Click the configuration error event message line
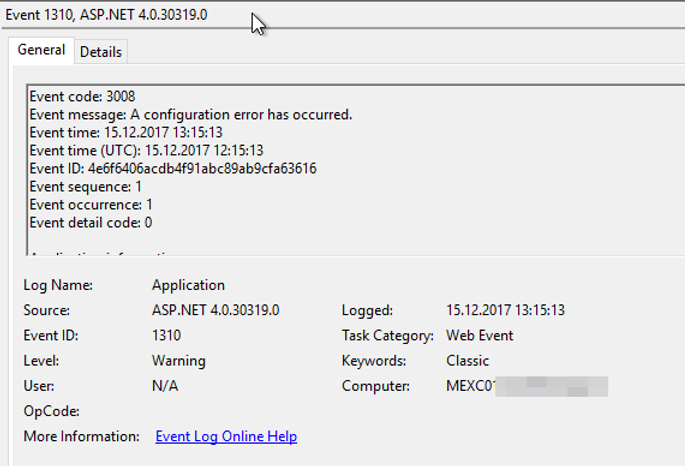 [x=190, y=114]
